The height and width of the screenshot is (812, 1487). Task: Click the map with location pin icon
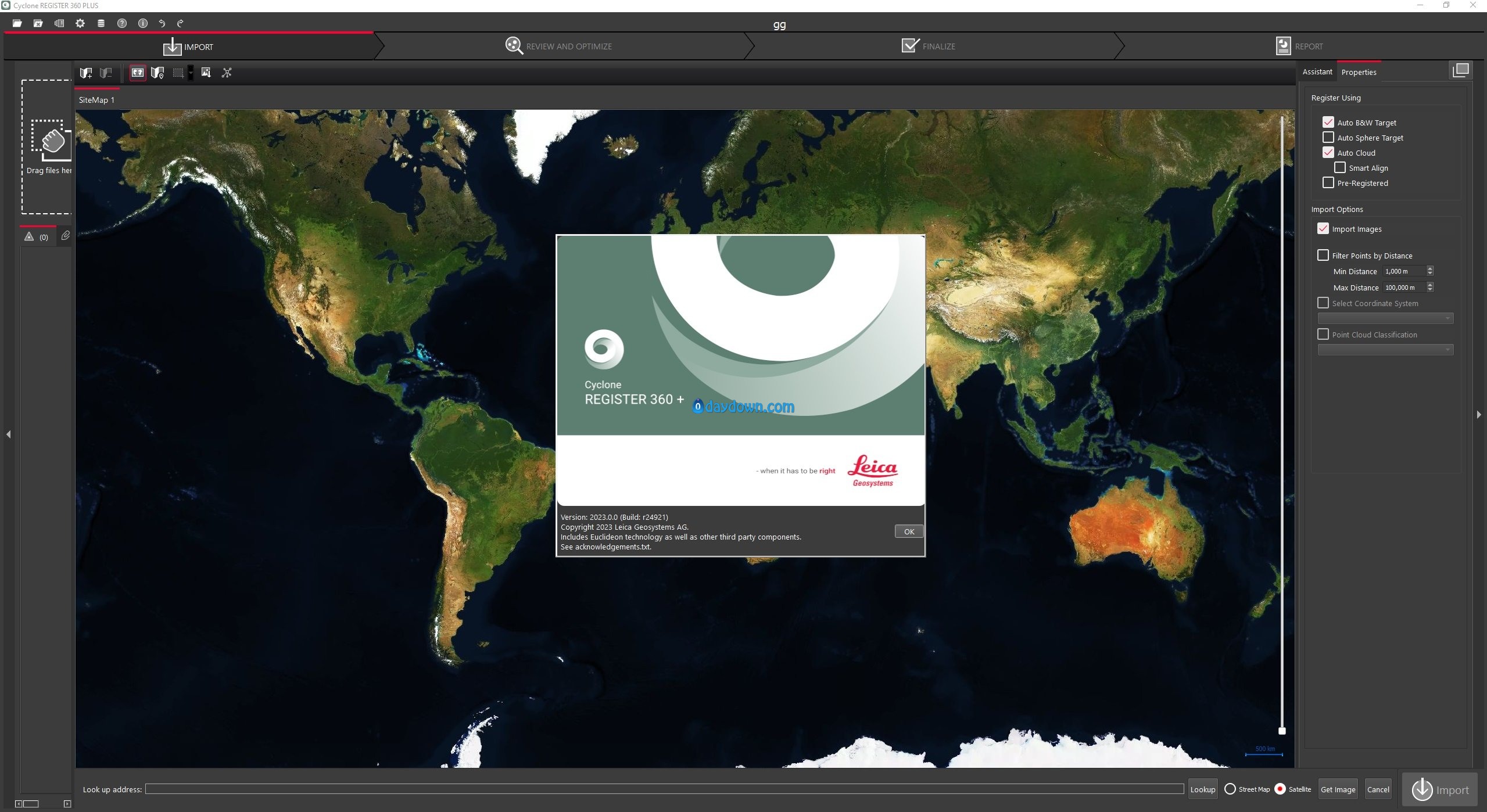[x=157, y=73]
